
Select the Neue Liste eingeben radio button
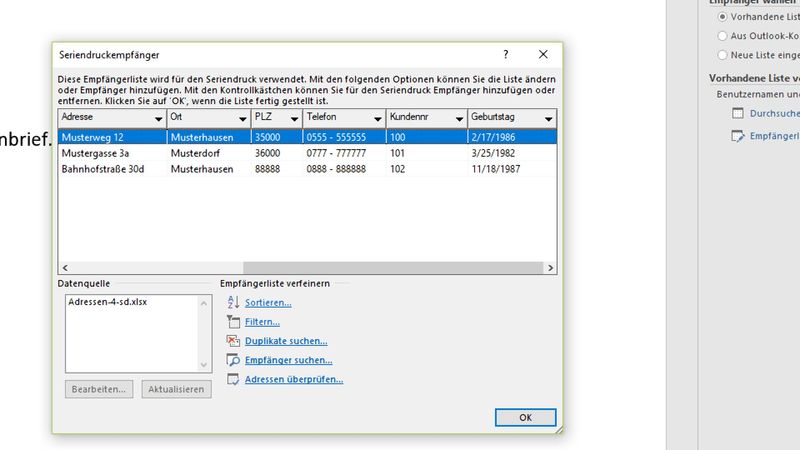point(723,55)
